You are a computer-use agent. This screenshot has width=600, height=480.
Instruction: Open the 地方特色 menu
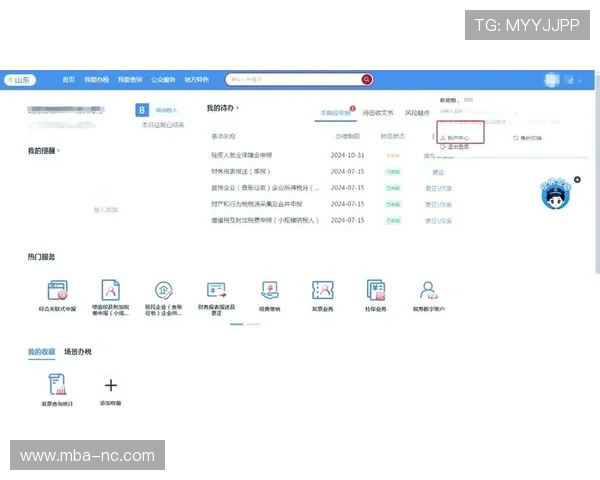tap(196, 80)
